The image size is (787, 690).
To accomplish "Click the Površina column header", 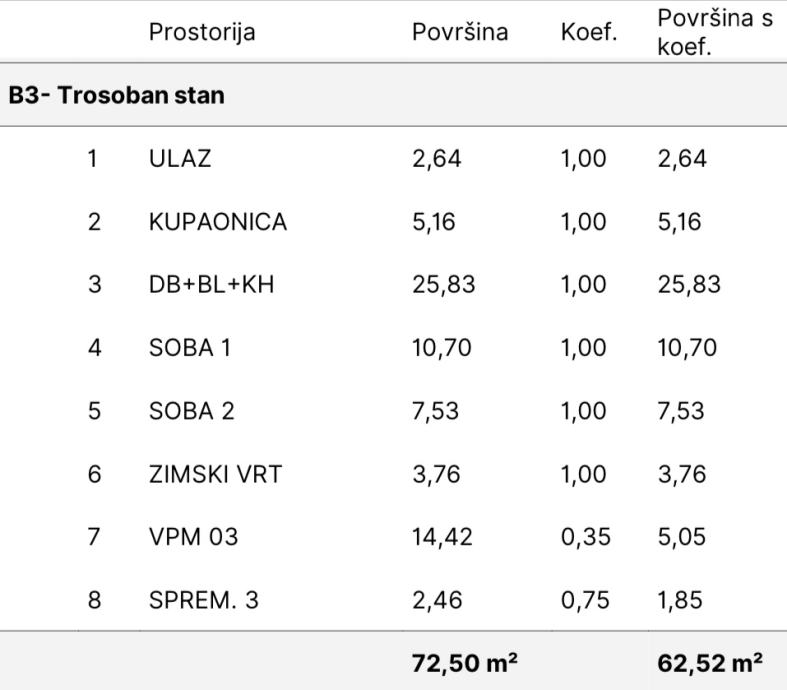I will click(x=460, y=32).
